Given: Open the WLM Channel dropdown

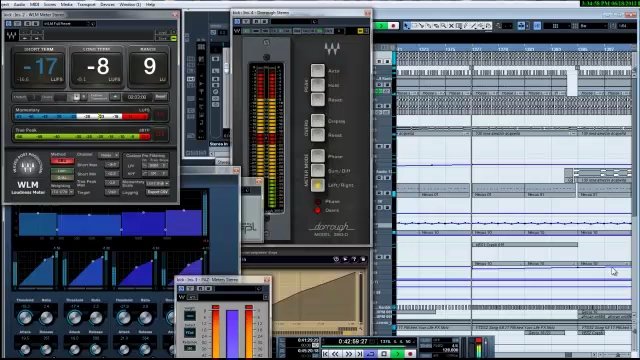Looking at the screenshot, I should [108, 155].
